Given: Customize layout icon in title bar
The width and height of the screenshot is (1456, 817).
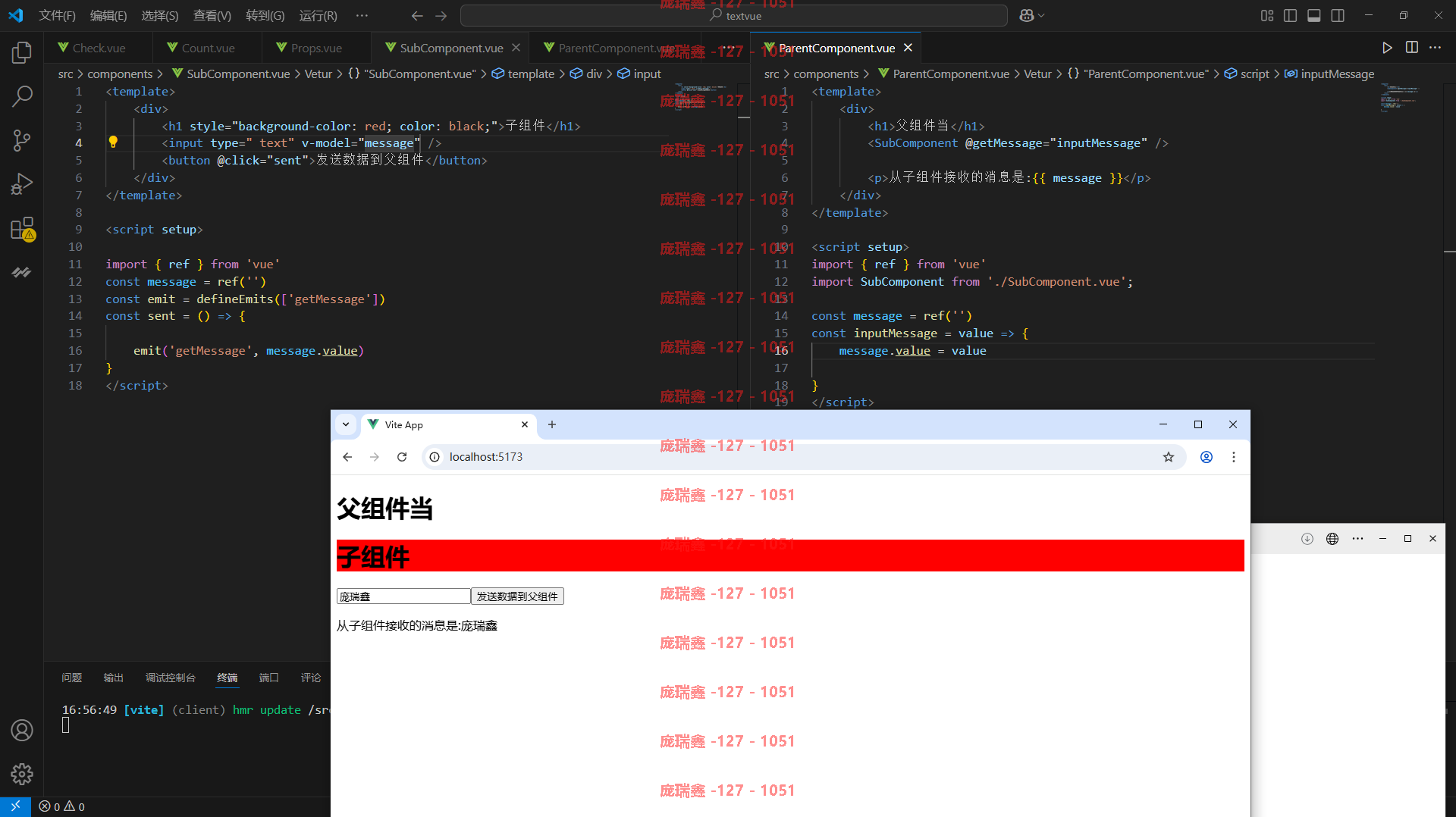Looking at the screenshot, I should 1267,15.
